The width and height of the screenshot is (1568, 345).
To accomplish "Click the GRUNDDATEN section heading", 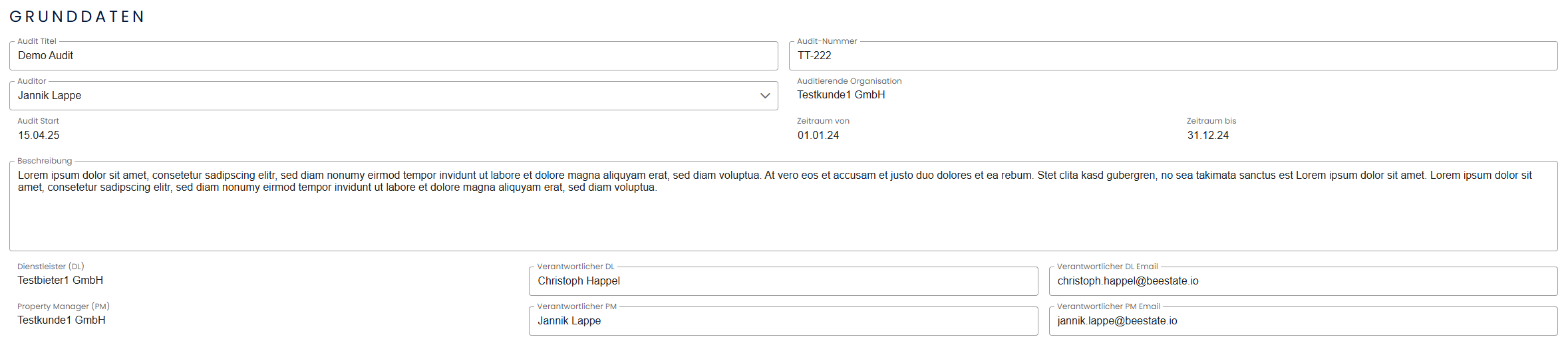I will [x=77, y=17].
